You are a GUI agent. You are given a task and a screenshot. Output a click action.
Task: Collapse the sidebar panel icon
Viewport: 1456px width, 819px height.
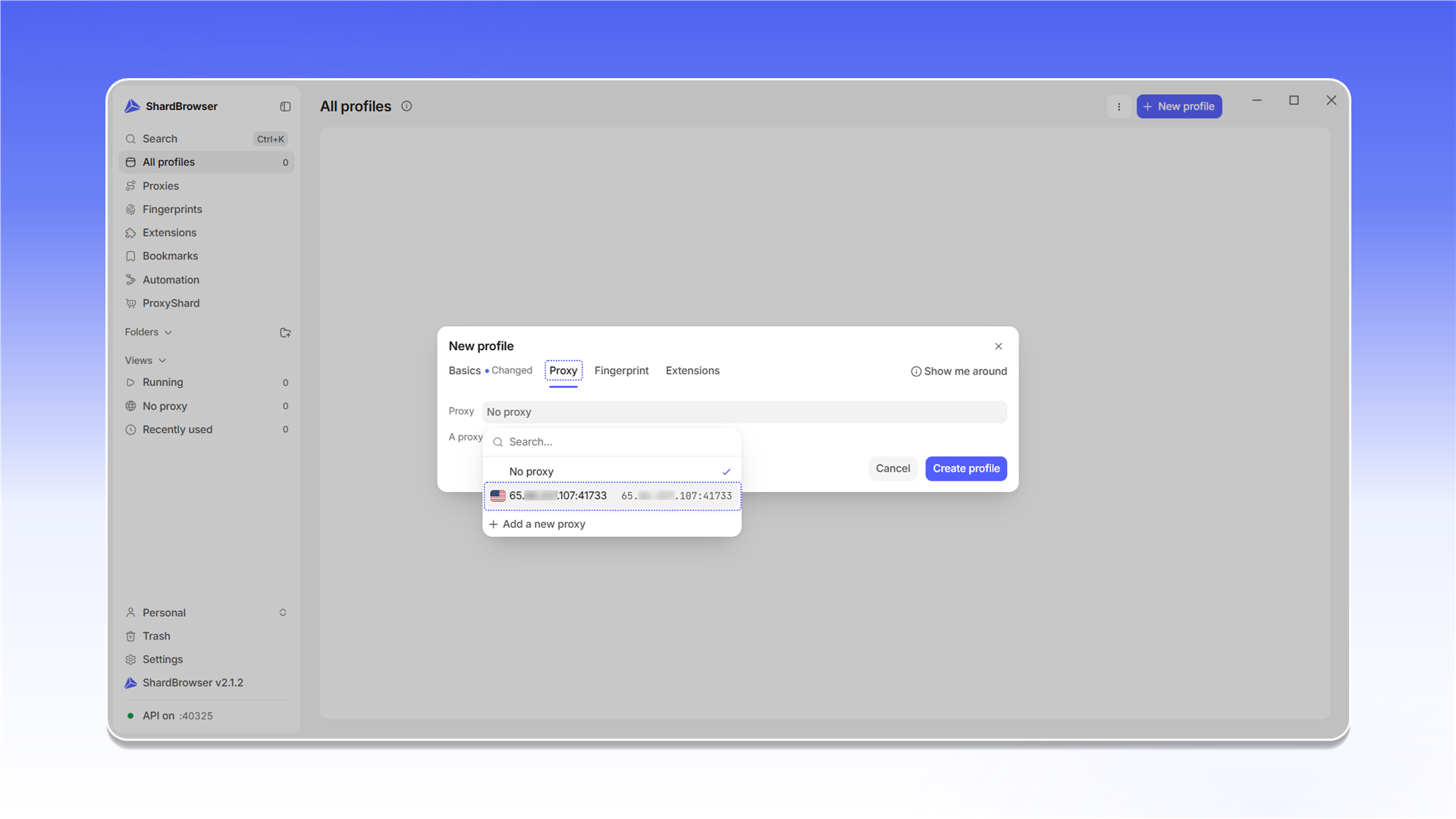pos(285,107)
